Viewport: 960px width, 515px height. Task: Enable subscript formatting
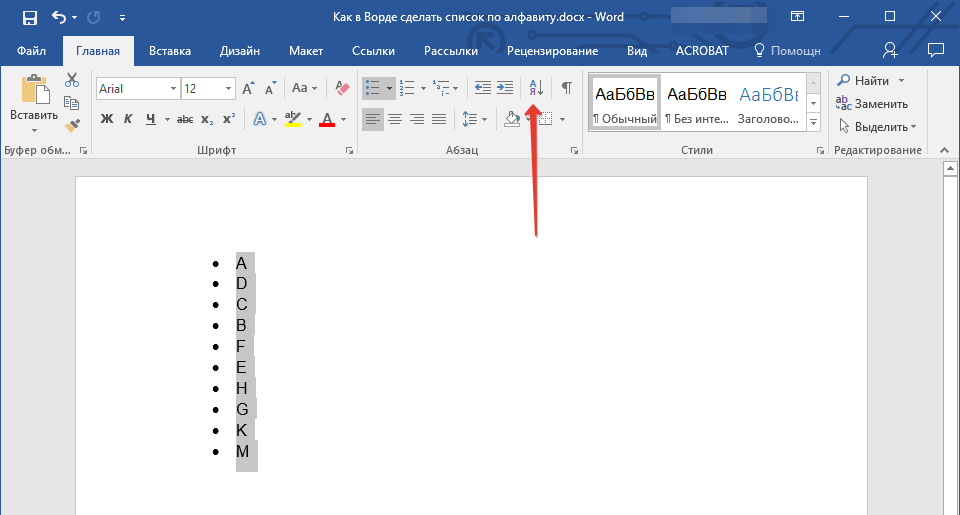pyautogui.click(x=207, y=119)
